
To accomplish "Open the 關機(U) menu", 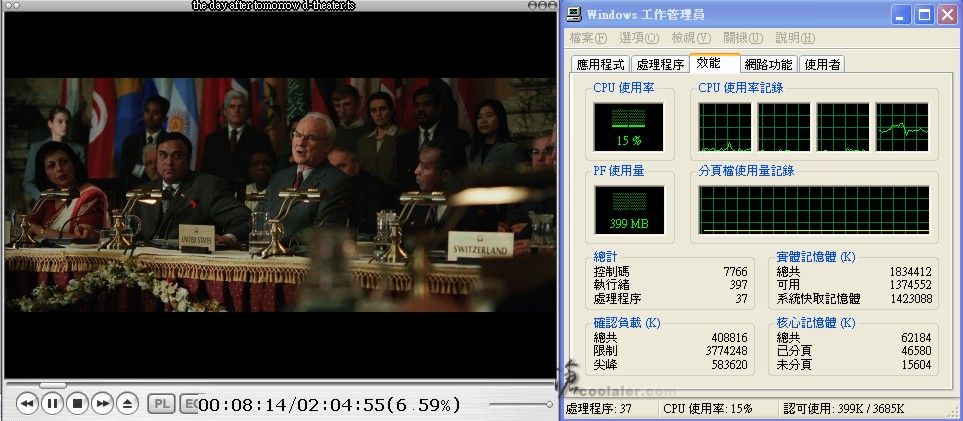I will (x=743, y=38).
